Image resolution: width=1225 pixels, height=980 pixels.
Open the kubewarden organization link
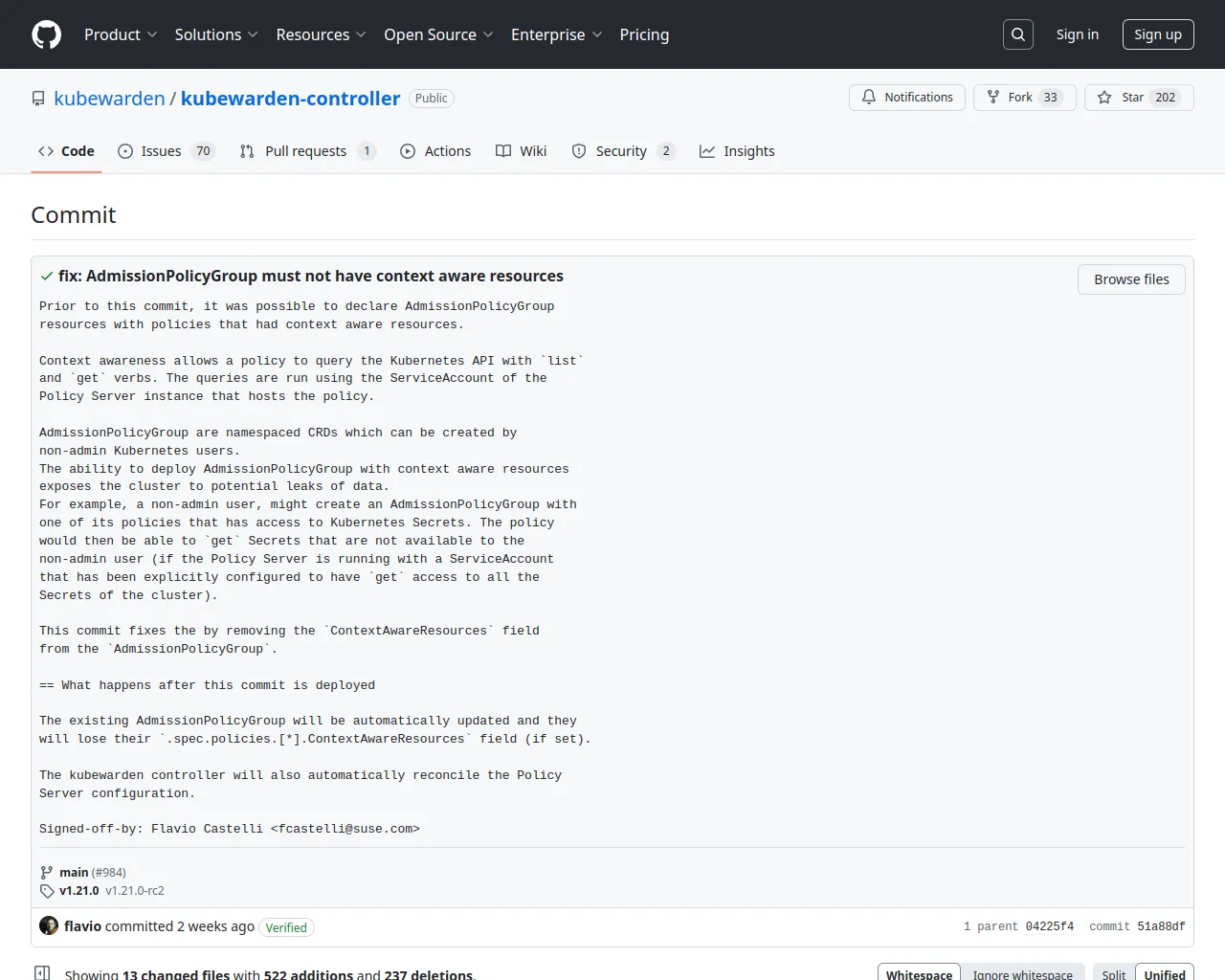point(109,99)
